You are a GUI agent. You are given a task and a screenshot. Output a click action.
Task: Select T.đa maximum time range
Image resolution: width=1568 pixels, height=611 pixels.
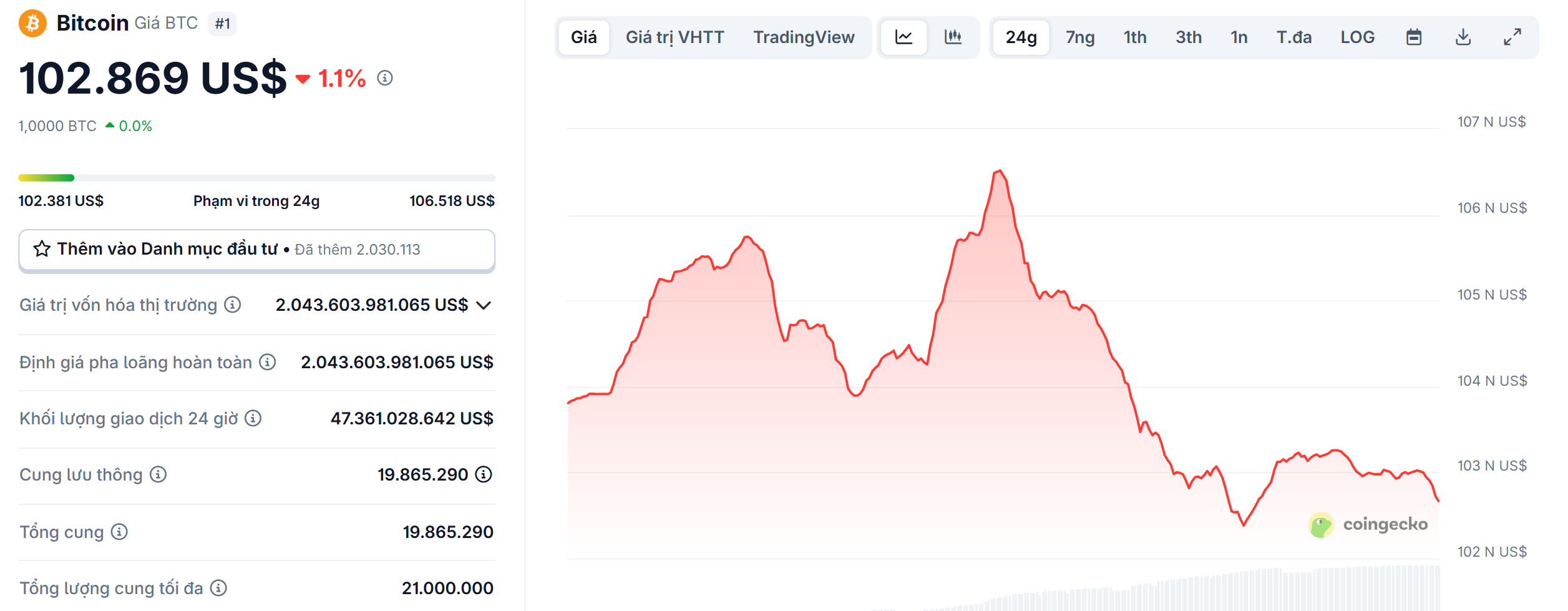pos(1294,37)
